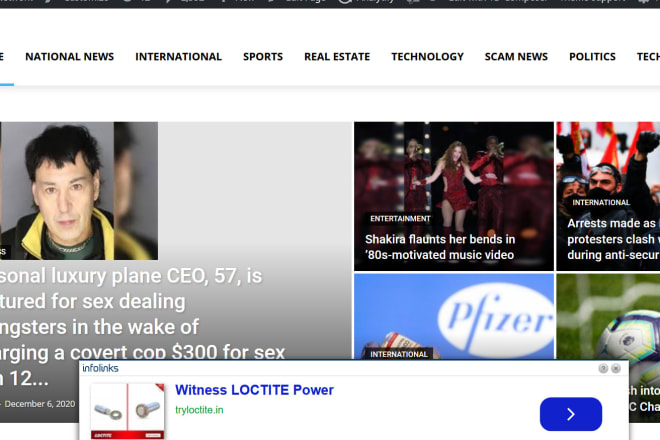The height and width of the screenshot is (440, 660).
Task: Click the December 6, 2020 date
Action: 40,404
